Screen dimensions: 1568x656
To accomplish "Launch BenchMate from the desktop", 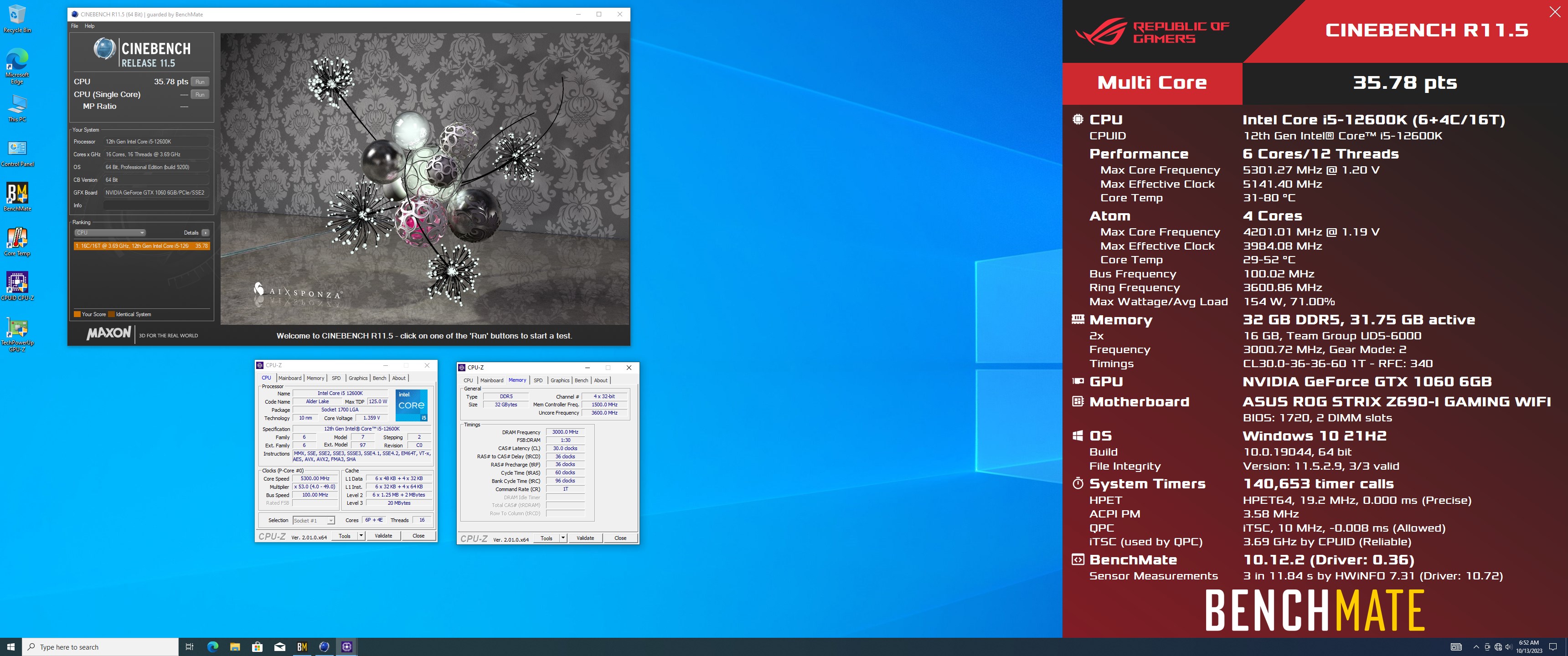I will click(17, 197).
